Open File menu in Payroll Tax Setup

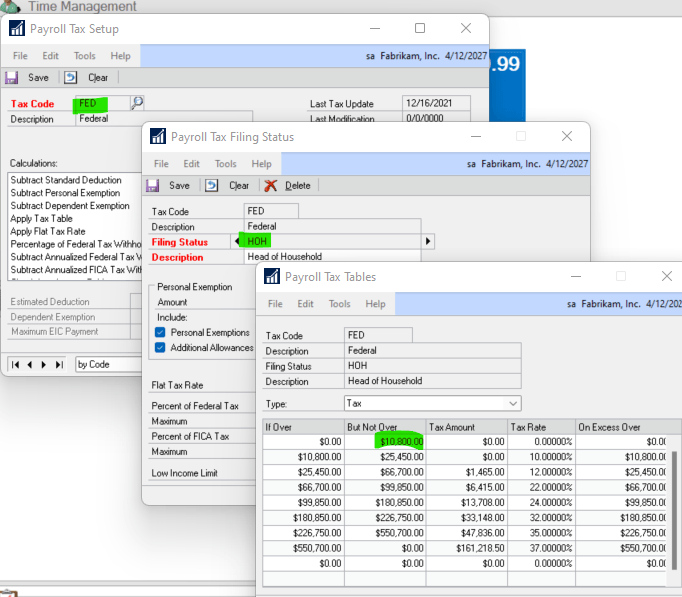(x=20, y=56)
